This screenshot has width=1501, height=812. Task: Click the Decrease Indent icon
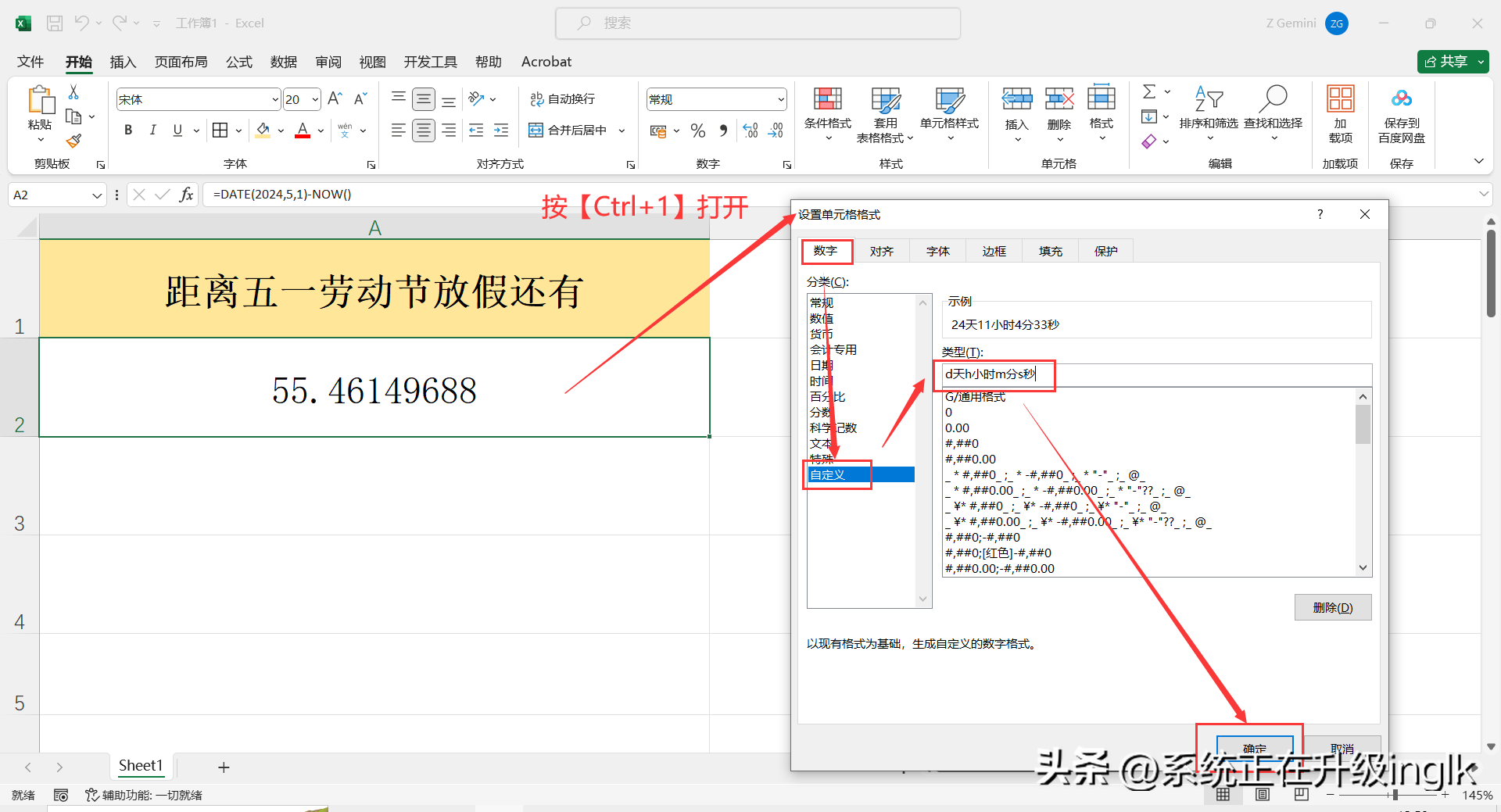(x=476, y=130)
